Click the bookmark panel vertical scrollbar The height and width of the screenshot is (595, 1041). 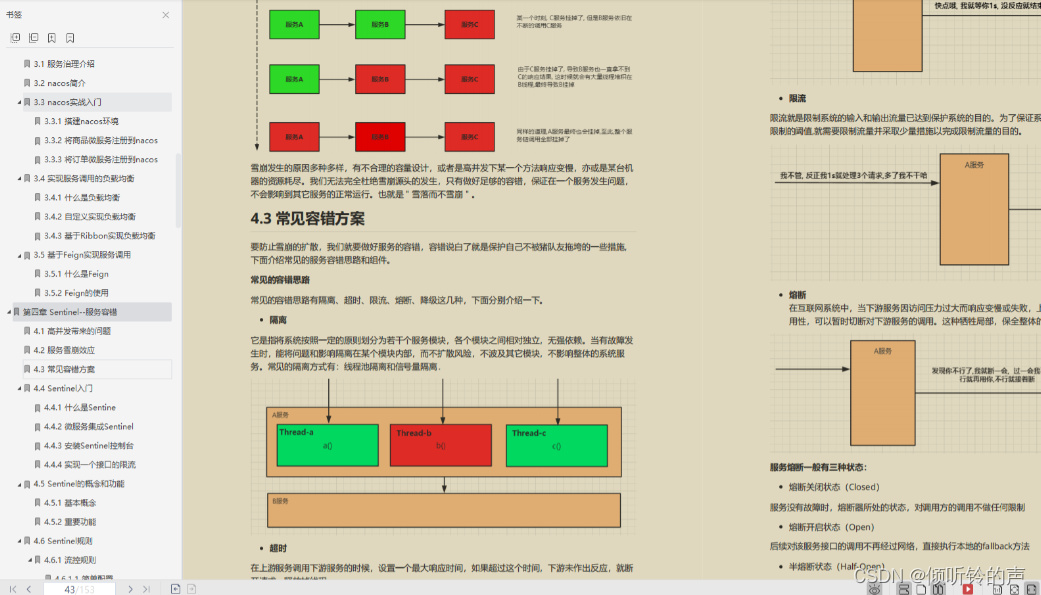coord(178,191)
